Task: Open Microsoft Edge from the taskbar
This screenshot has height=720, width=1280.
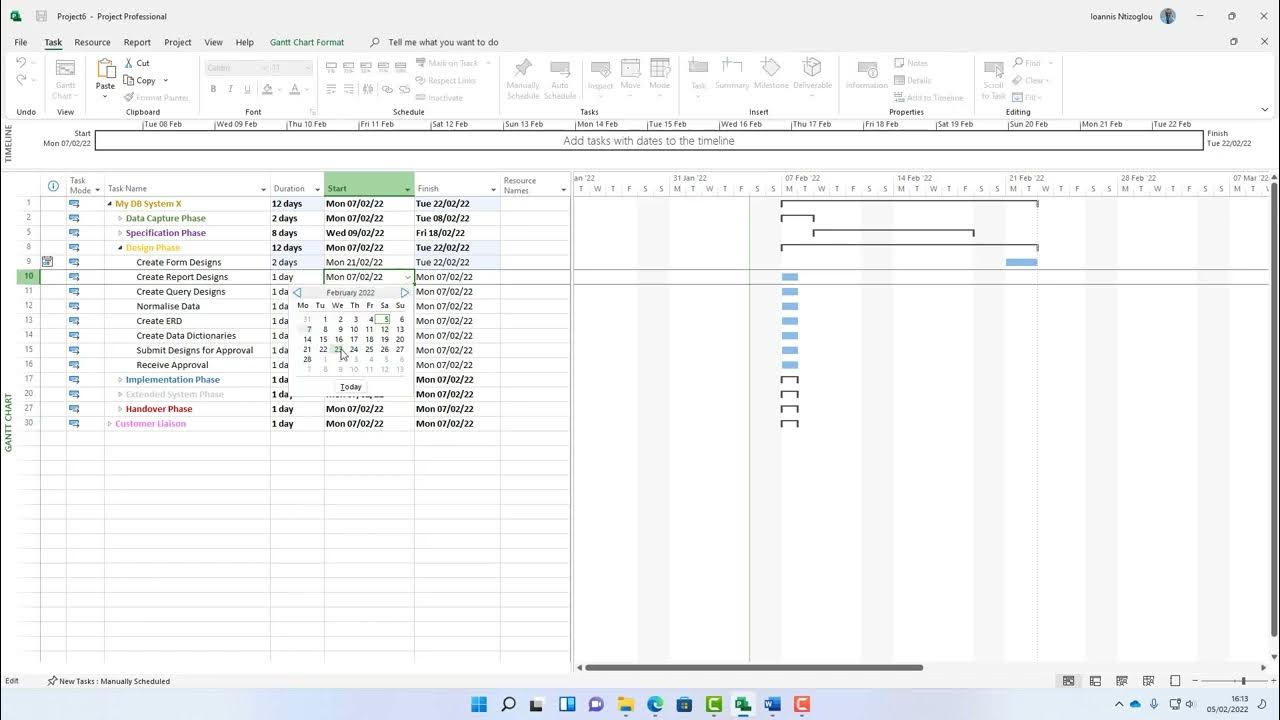Action: pos(655,704)
